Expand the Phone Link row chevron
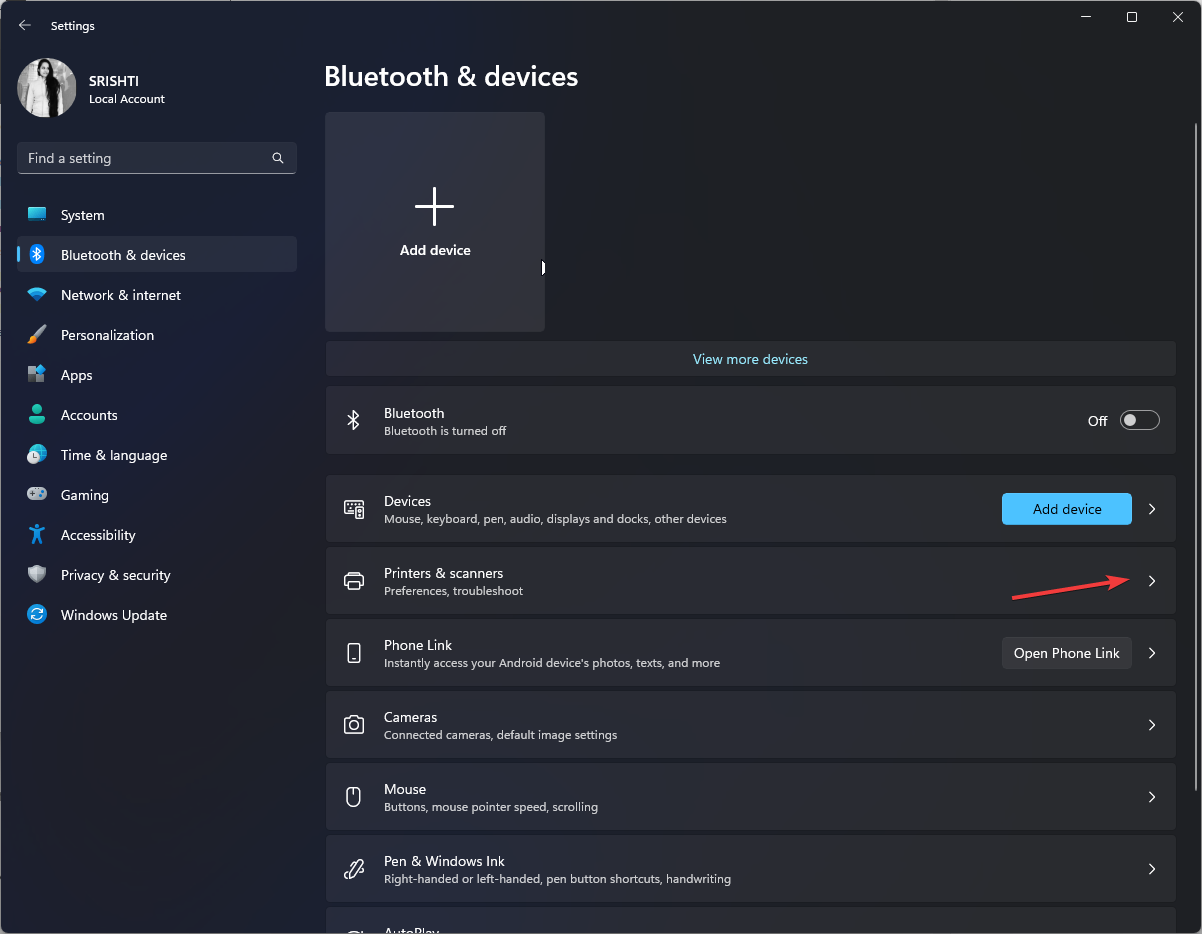This screenshot has height=934, width=1202. pyautogui.click(x=1152, y=653)
